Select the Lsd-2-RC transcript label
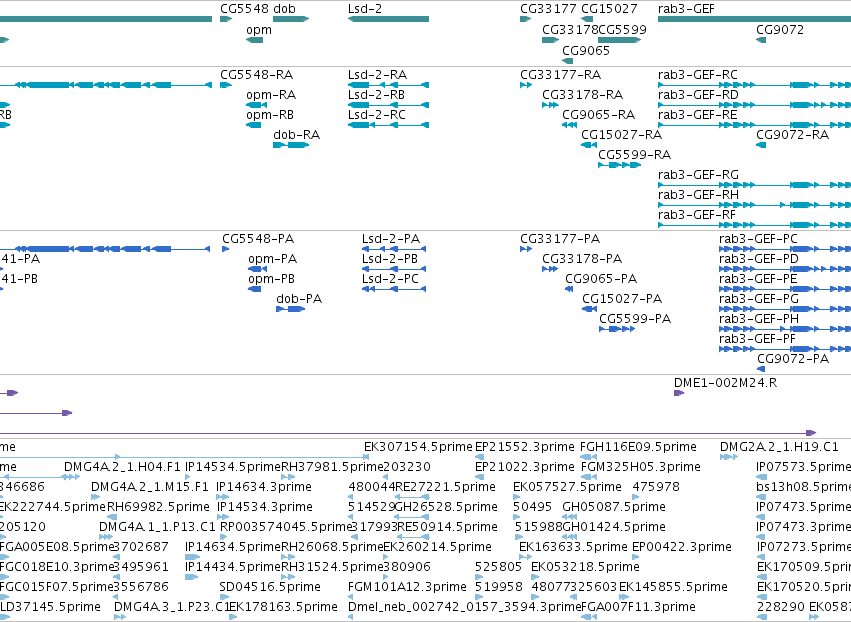This screenshot has width=851, height=622. [x=377, y=115]
